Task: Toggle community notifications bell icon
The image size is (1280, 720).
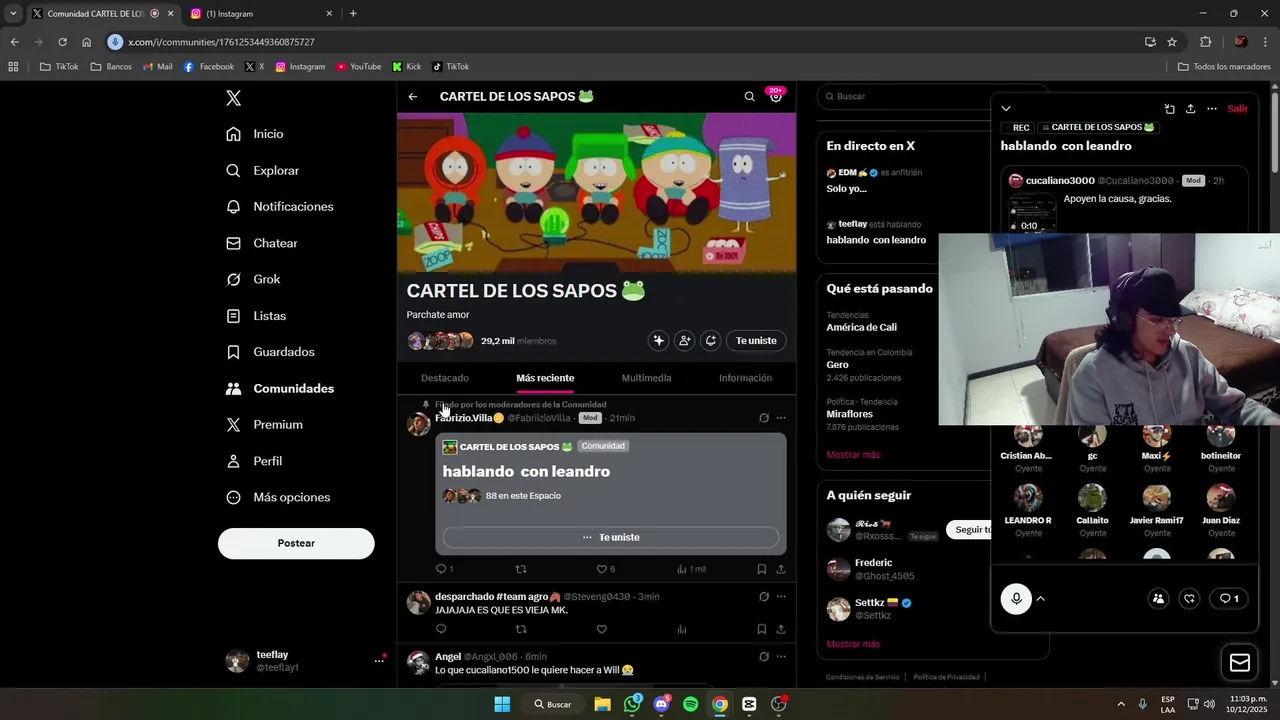Action: pos(710,341)
